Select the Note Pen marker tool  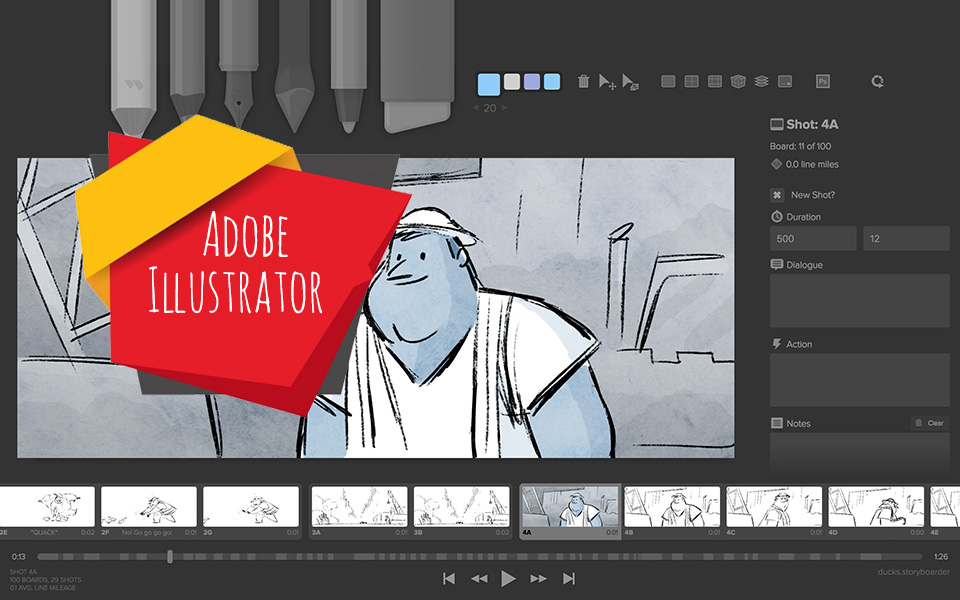coord(348,64)
